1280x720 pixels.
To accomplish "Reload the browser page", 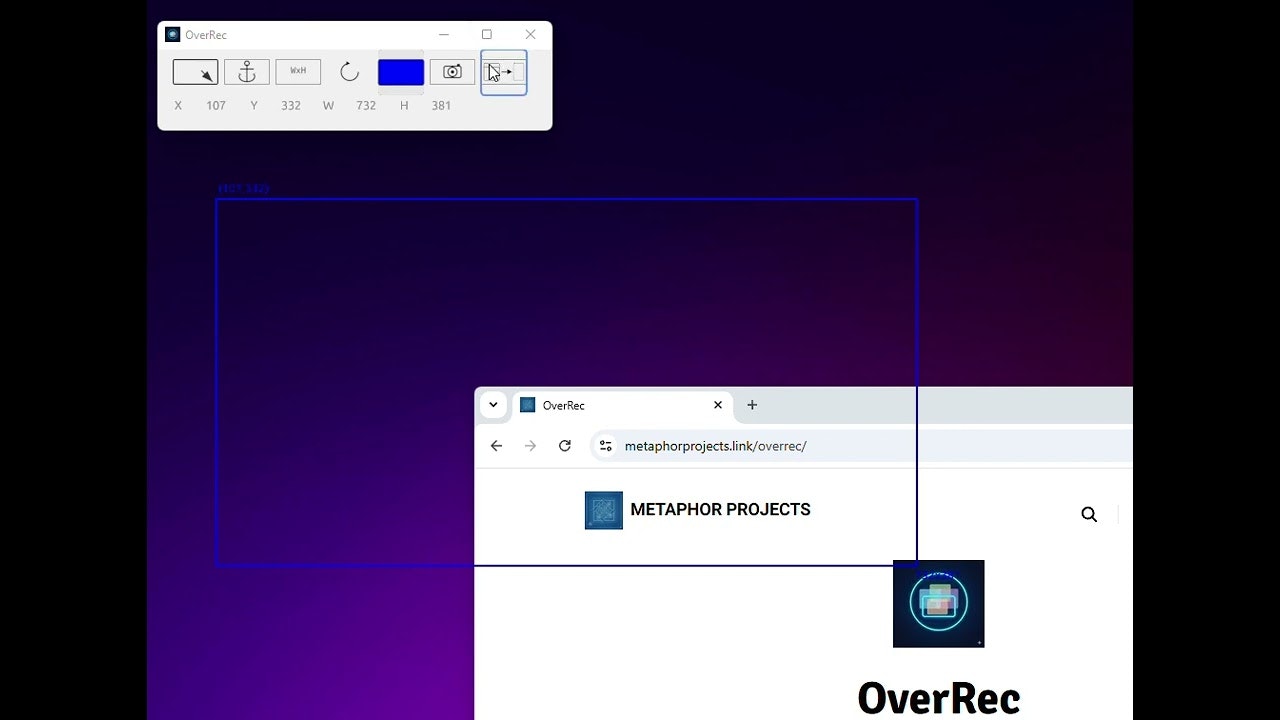I will [565, 446].
